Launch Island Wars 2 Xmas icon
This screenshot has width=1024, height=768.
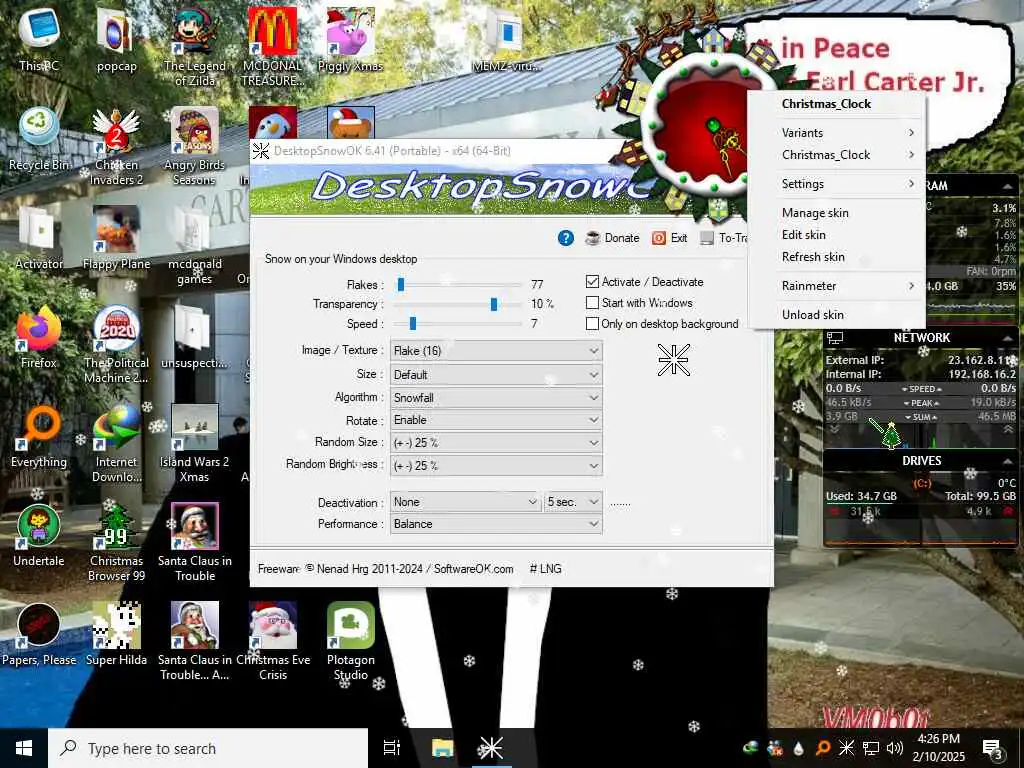pyautogui.click(x=195, y=443)
